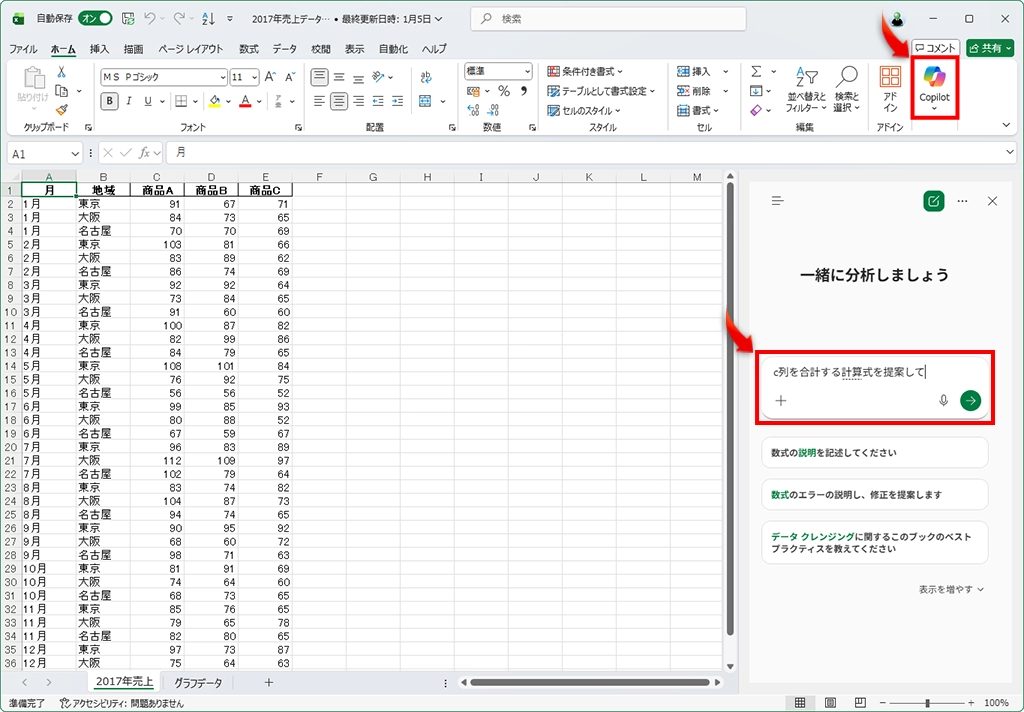Click the AutoSum sigma icon
Image resolution: width=1024 pixels, height=712 pixels.
pyautogui.click(x=756, y=72)
